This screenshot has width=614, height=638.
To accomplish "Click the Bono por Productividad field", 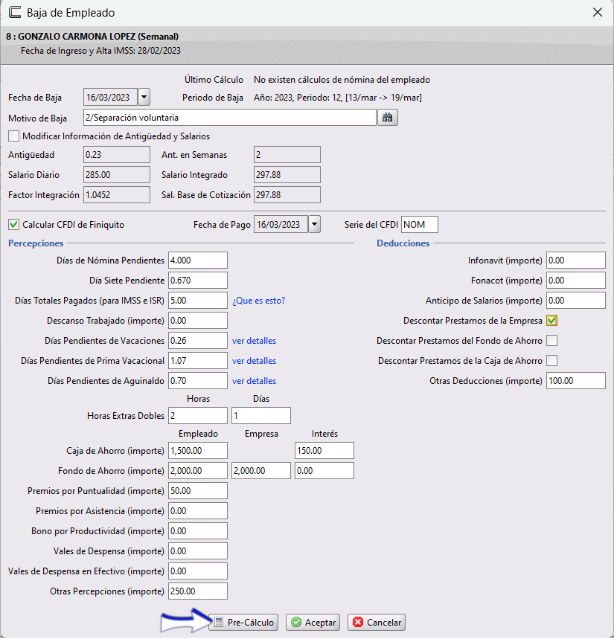I will coord(198,531).
